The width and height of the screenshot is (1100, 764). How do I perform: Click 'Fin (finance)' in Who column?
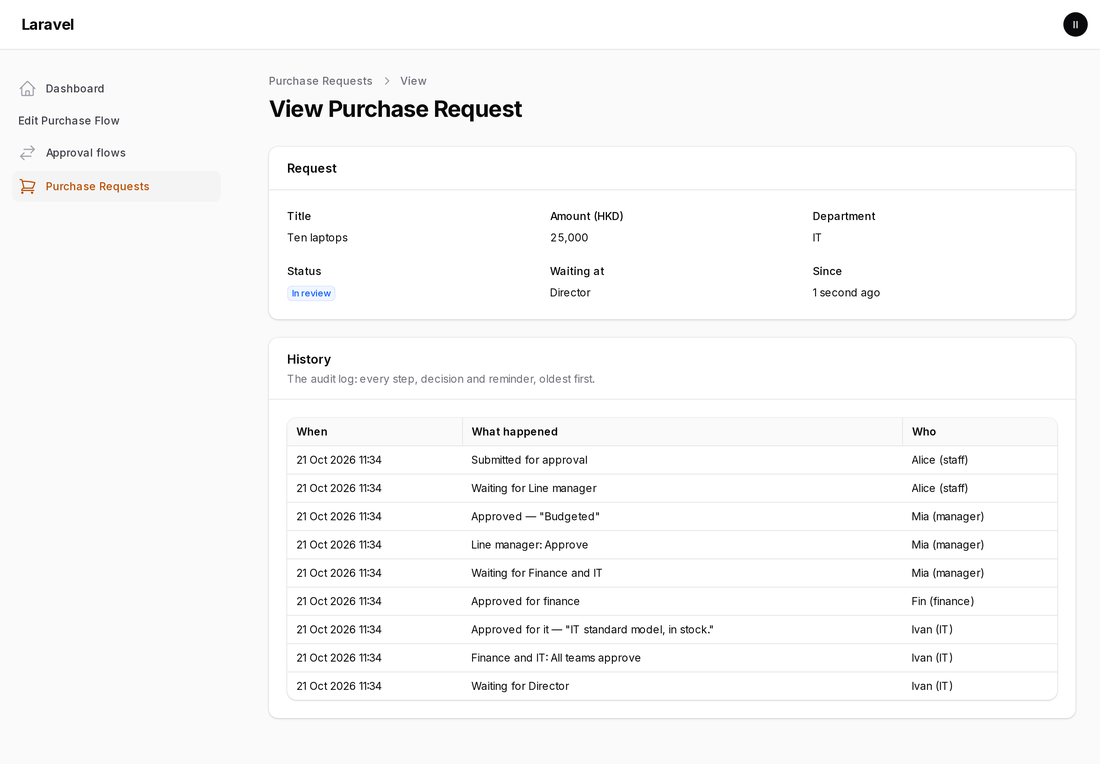click(942, 601)
